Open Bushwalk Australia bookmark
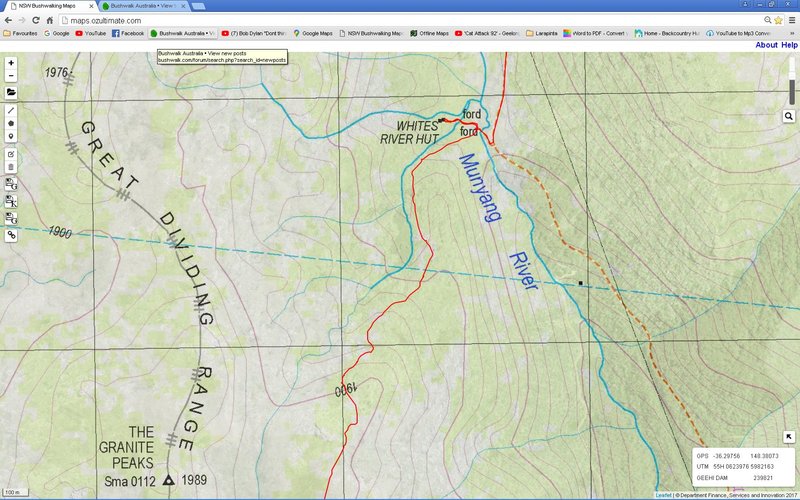The height and width of the screenshot is (500, 800). point(183,33)
